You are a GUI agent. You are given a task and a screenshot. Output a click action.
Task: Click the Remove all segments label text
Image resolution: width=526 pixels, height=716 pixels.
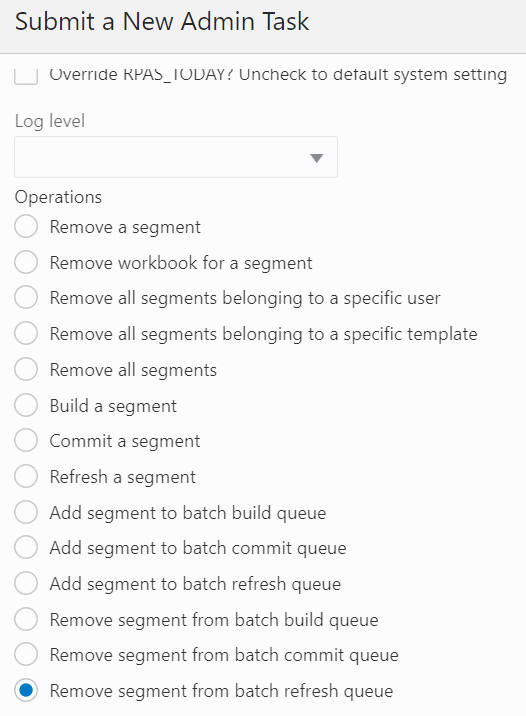[x=133, y=370]
